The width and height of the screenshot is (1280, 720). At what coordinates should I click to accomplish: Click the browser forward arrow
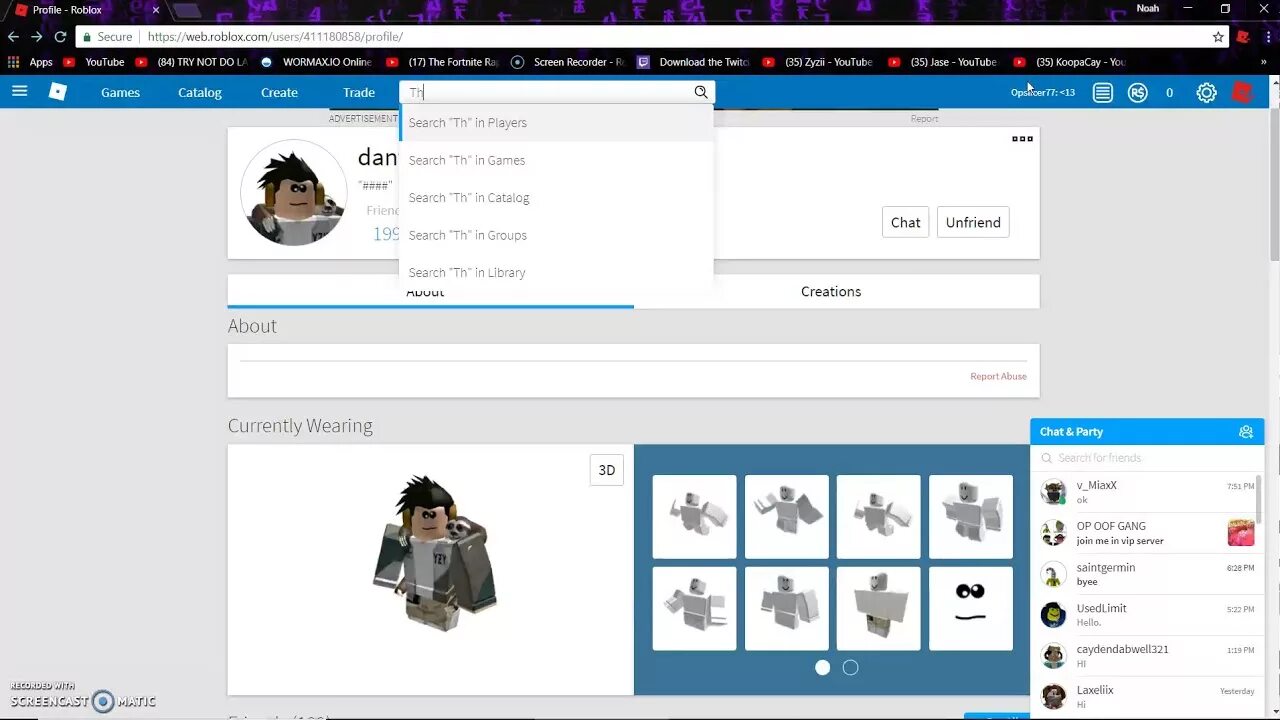(37, 37)
